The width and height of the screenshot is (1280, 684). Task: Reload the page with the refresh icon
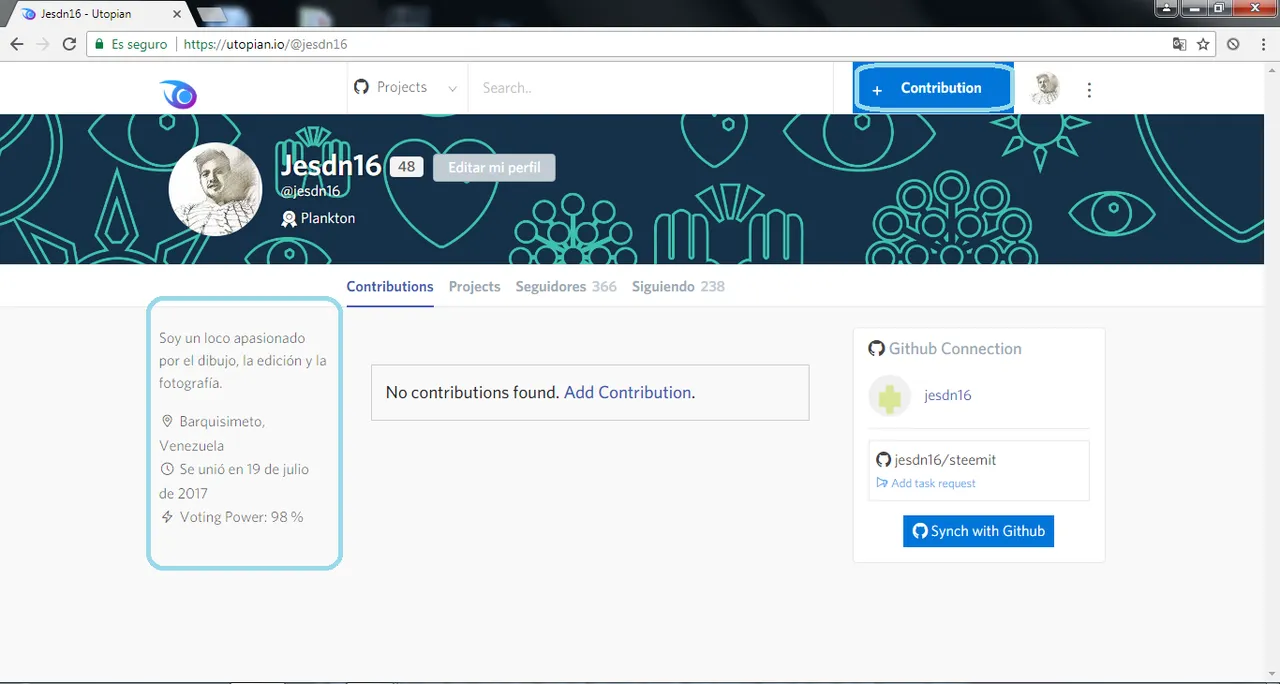point(69,44)
